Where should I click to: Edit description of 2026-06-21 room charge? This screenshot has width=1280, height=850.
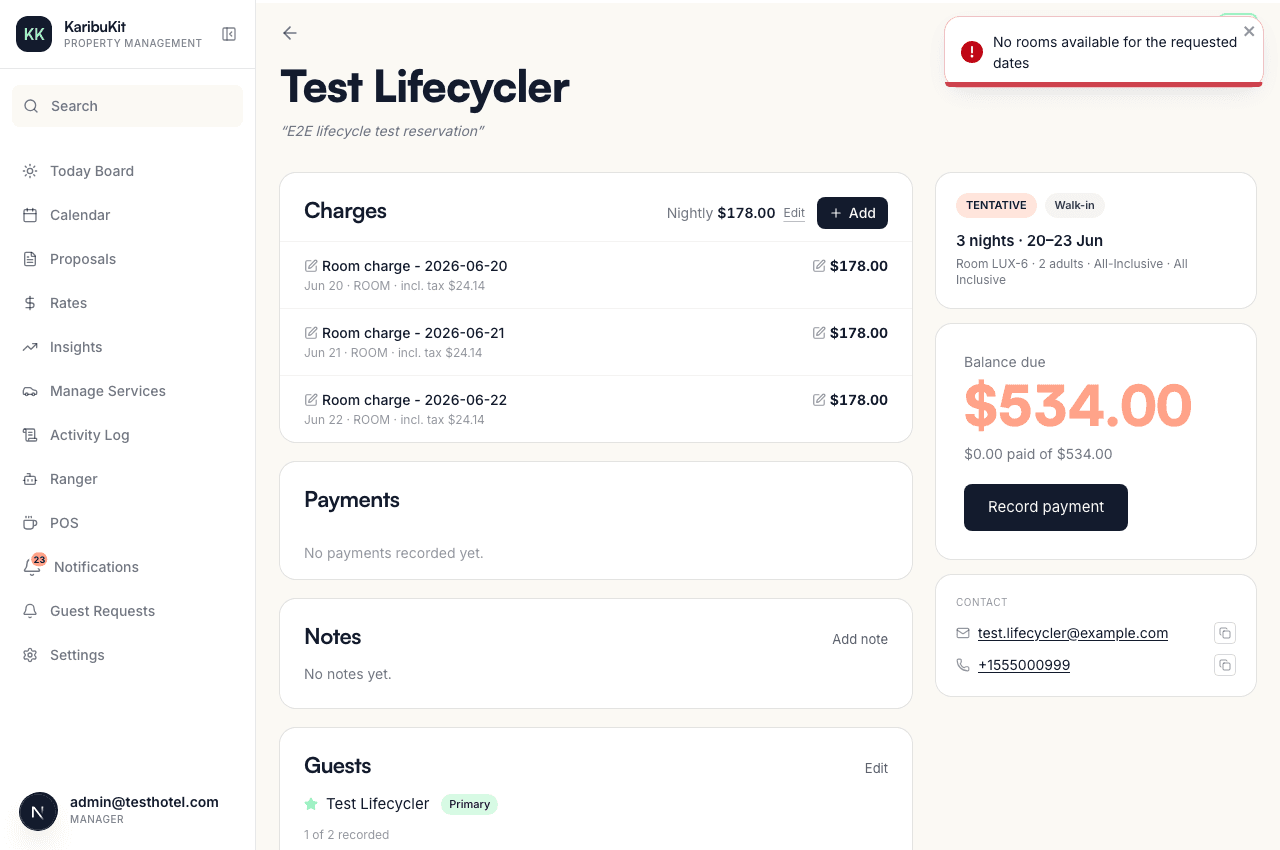click(311, 333)
